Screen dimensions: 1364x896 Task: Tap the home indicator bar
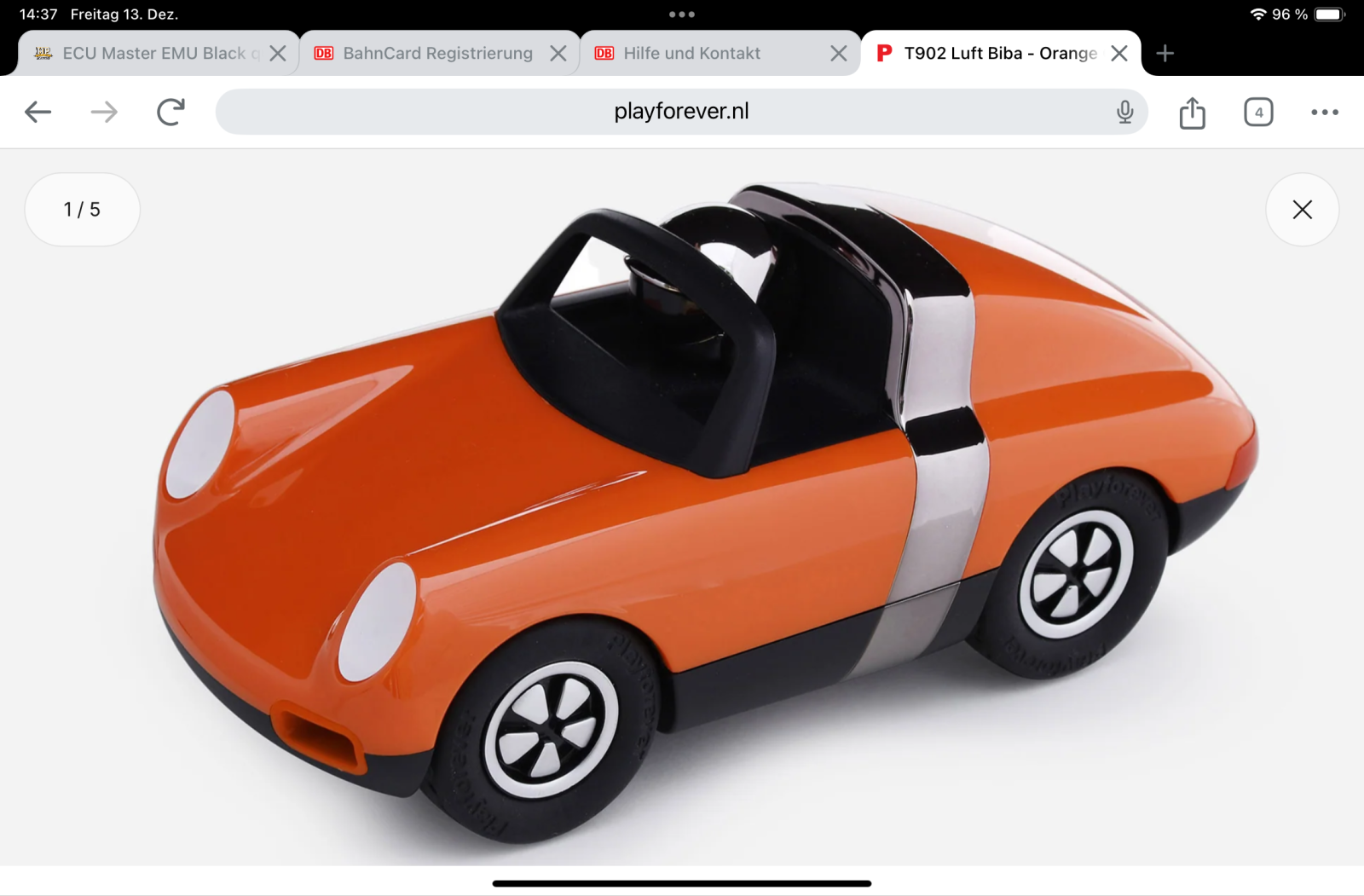click(682, 883)
